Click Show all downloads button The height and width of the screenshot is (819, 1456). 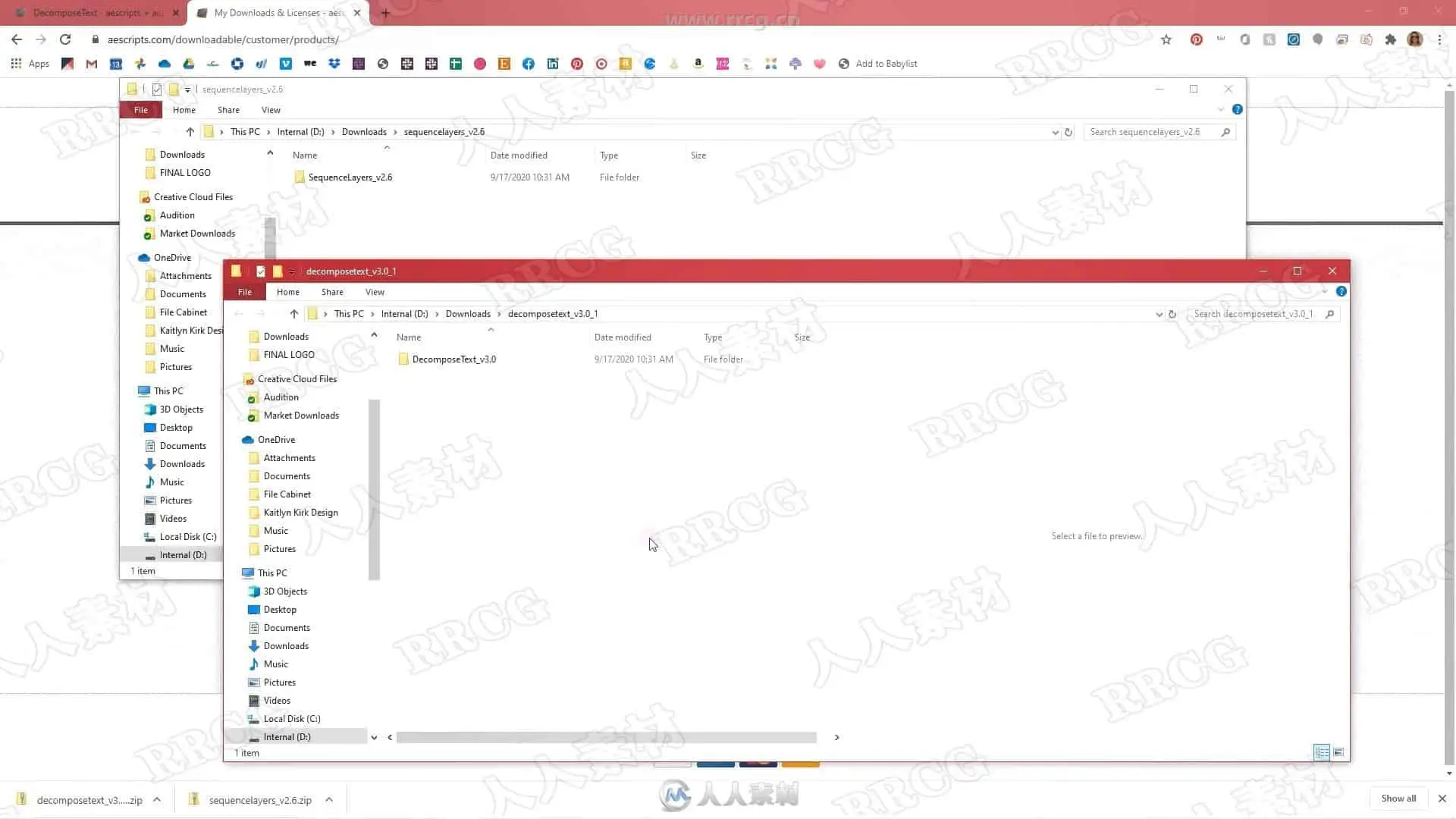point(1398,799)
